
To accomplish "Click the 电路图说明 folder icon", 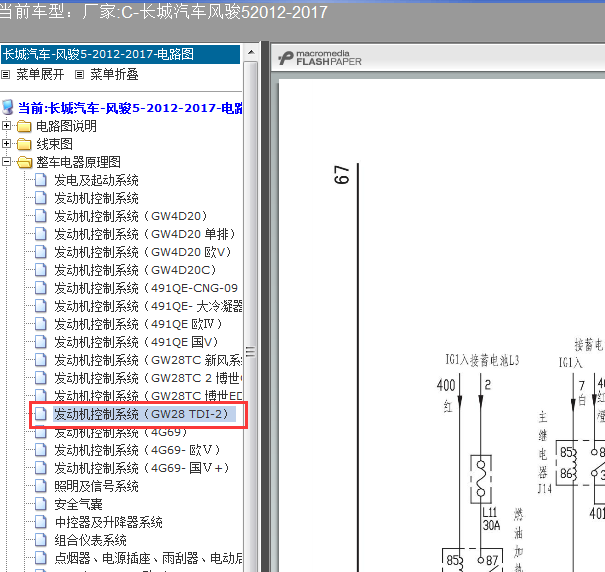I will tap(24, 126).
